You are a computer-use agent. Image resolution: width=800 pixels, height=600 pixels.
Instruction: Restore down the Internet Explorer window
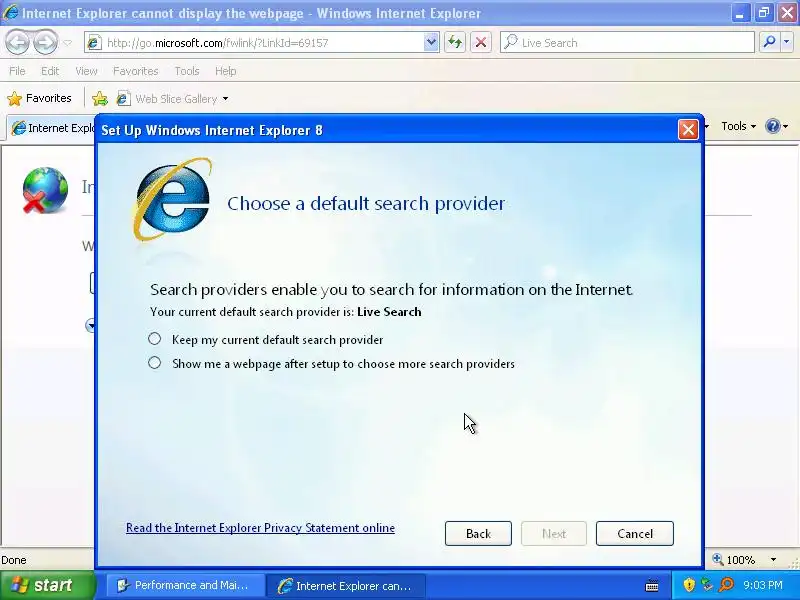pyautogui.click(x=764, y=13)
